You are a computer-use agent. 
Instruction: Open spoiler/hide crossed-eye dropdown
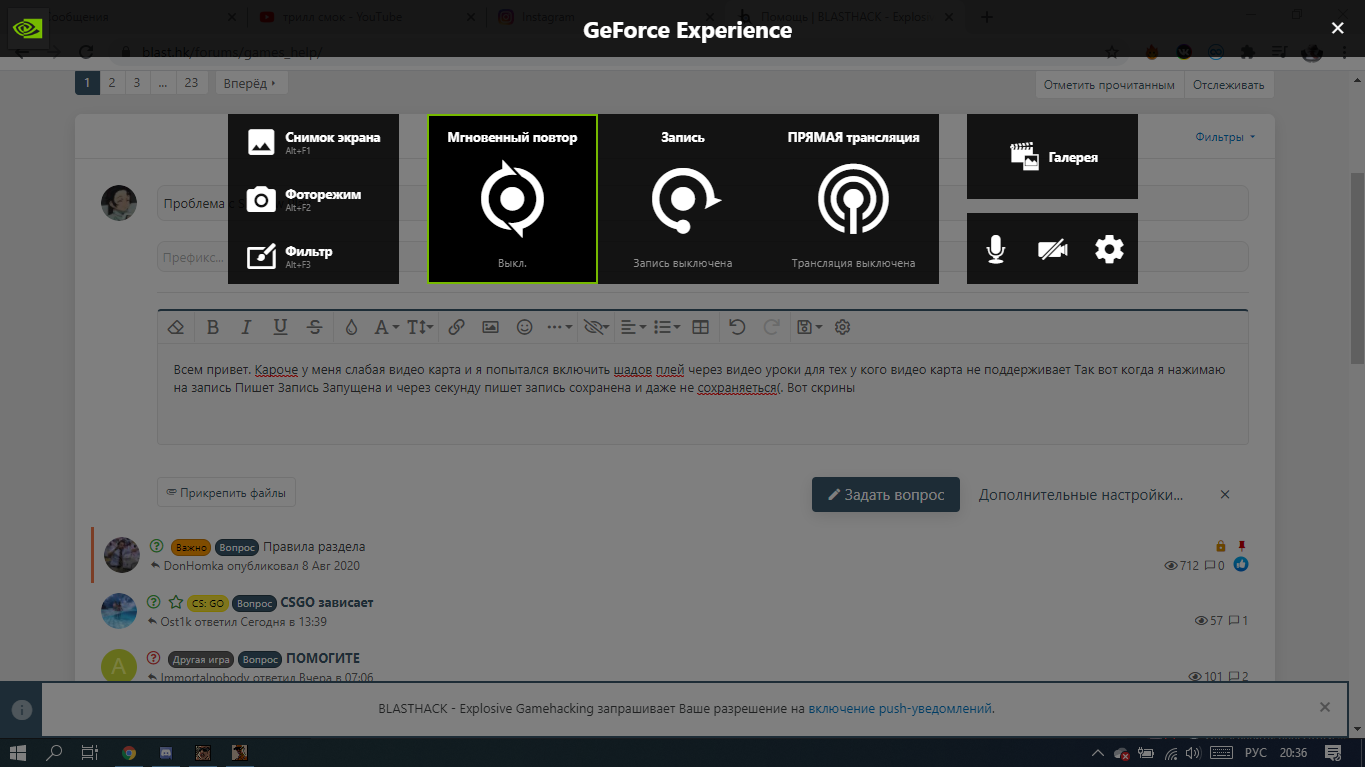pyautogui.click(x=597, y=327)
